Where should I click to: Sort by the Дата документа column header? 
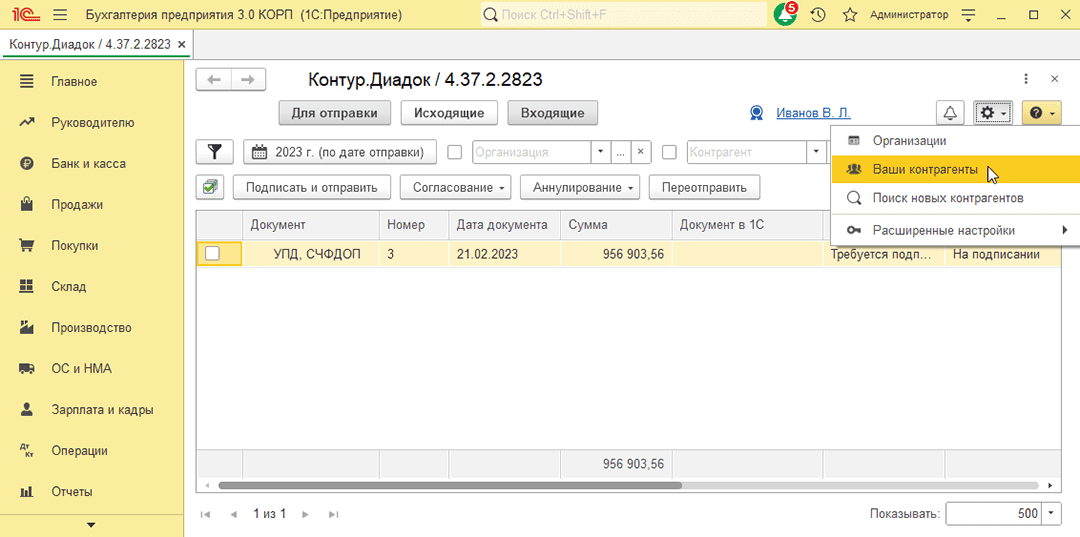coord(505,225)
